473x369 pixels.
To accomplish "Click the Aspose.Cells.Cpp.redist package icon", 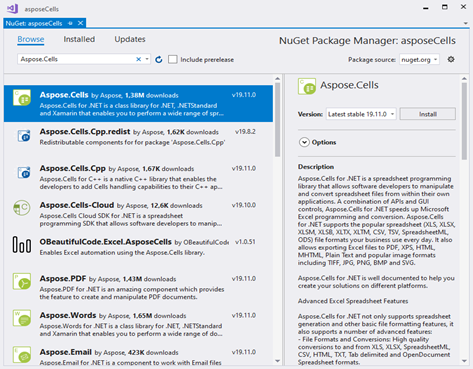I will click(24, 136).
